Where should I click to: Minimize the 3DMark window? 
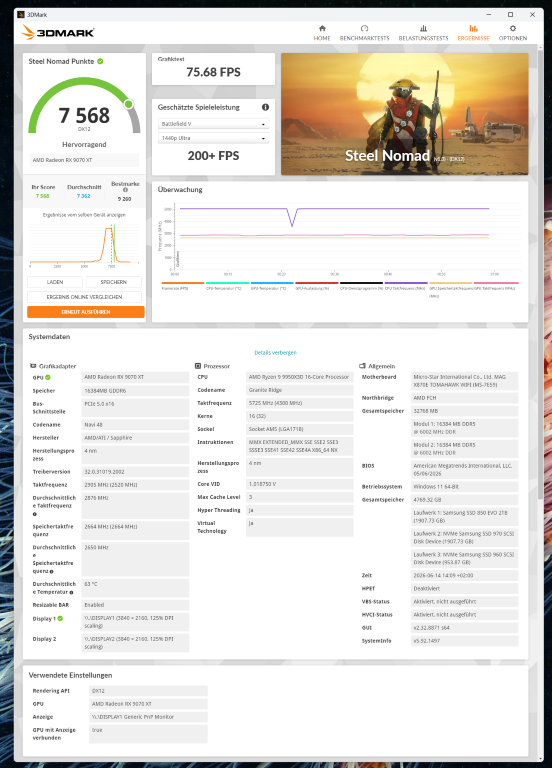(489, 15)
